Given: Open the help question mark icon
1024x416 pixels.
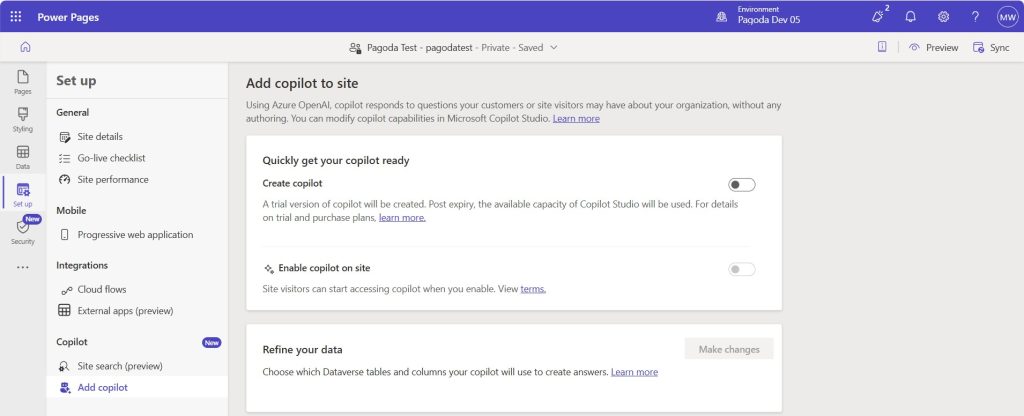Looking at the screenshot, I should (975, 17).
